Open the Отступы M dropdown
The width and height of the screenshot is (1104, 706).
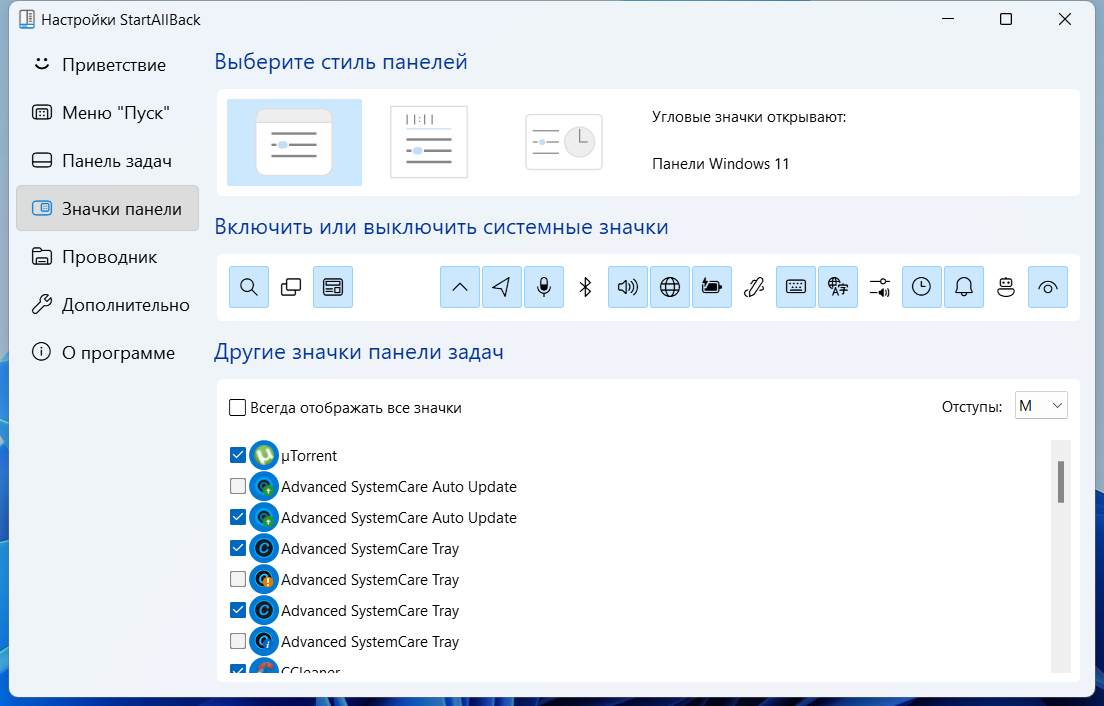(x=1041, y=405)
